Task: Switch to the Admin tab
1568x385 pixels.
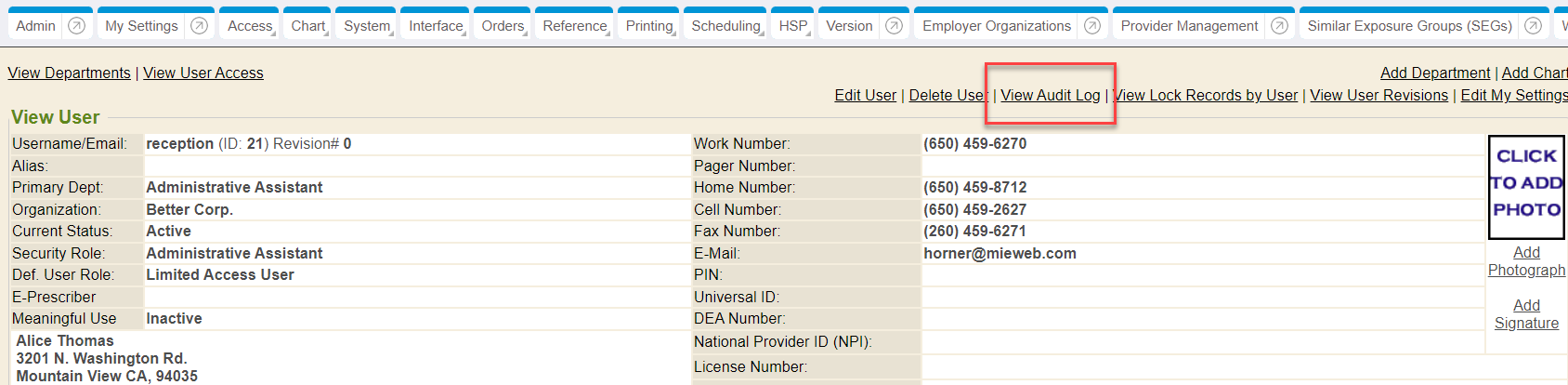Action: pos(36,26)
